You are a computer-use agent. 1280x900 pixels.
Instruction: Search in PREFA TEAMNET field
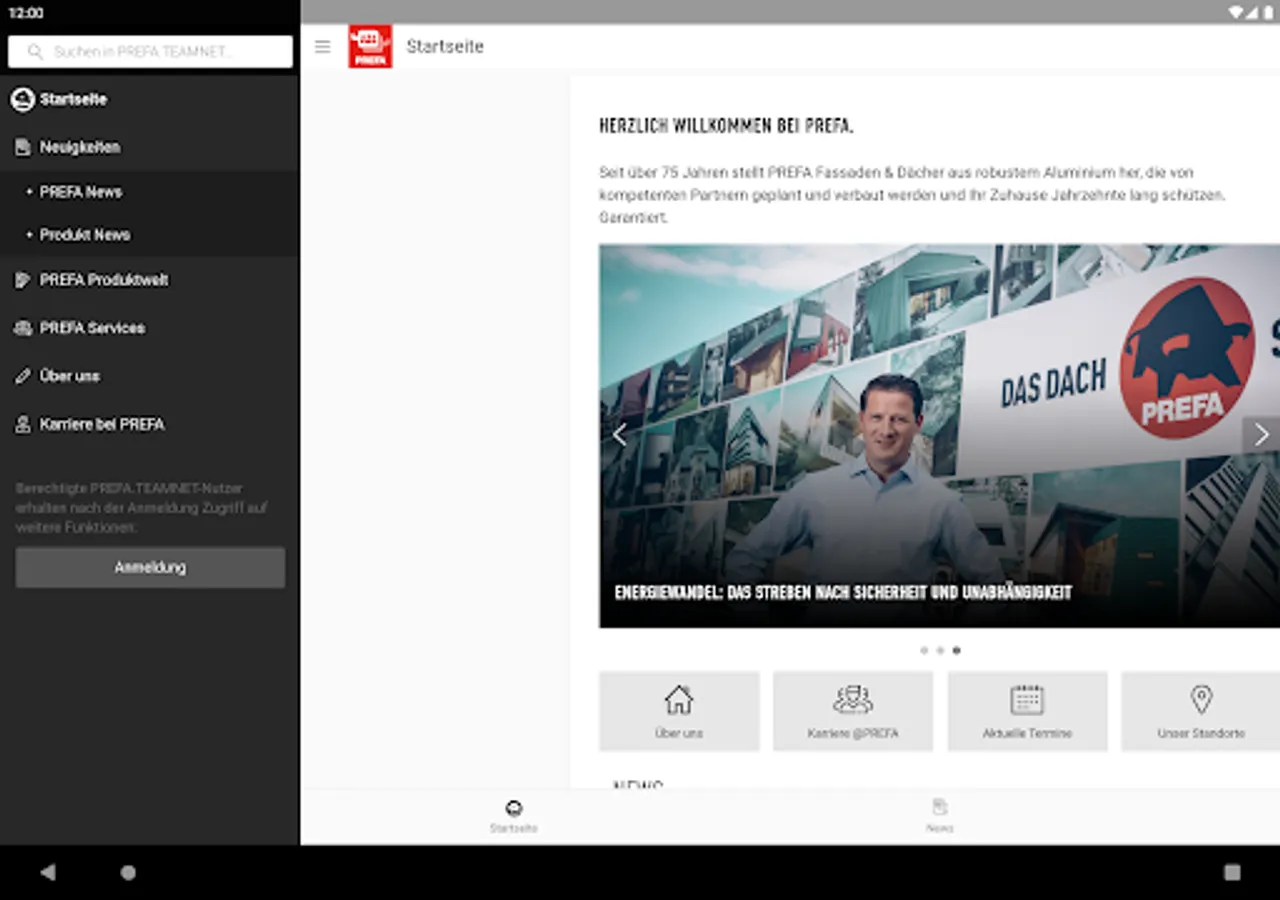150,52
